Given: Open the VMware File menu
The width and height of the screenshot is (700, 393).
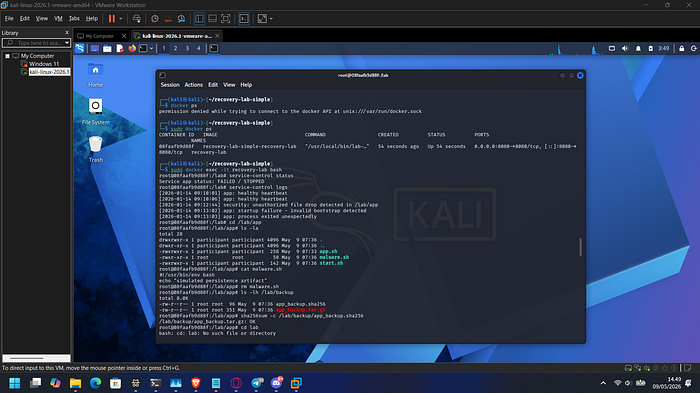Looking at the screenshot, I should (x=9, y=19).
